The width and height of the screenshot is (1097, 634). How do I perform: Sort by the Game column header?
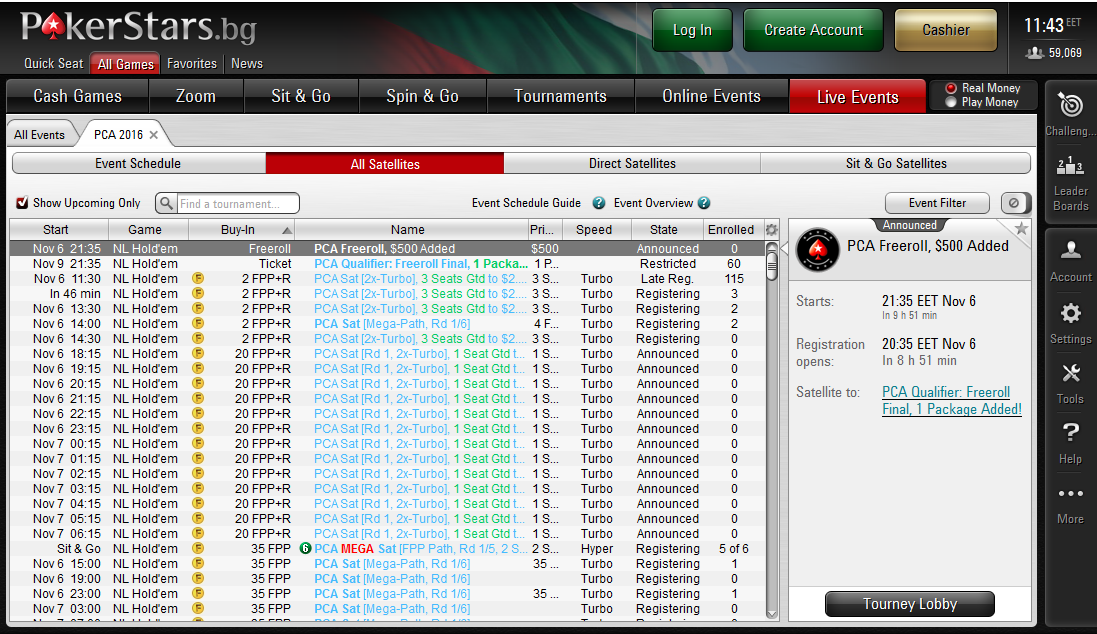coord(148,230)
